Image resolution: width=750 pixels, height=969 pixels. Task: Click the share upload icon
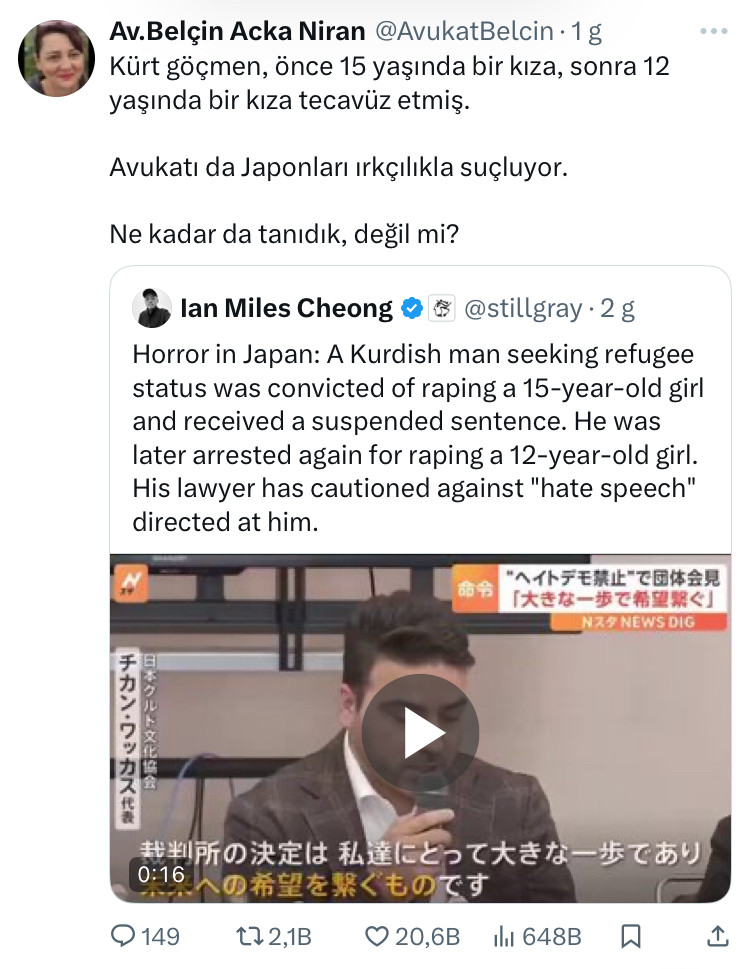click(x=717, y=936)
